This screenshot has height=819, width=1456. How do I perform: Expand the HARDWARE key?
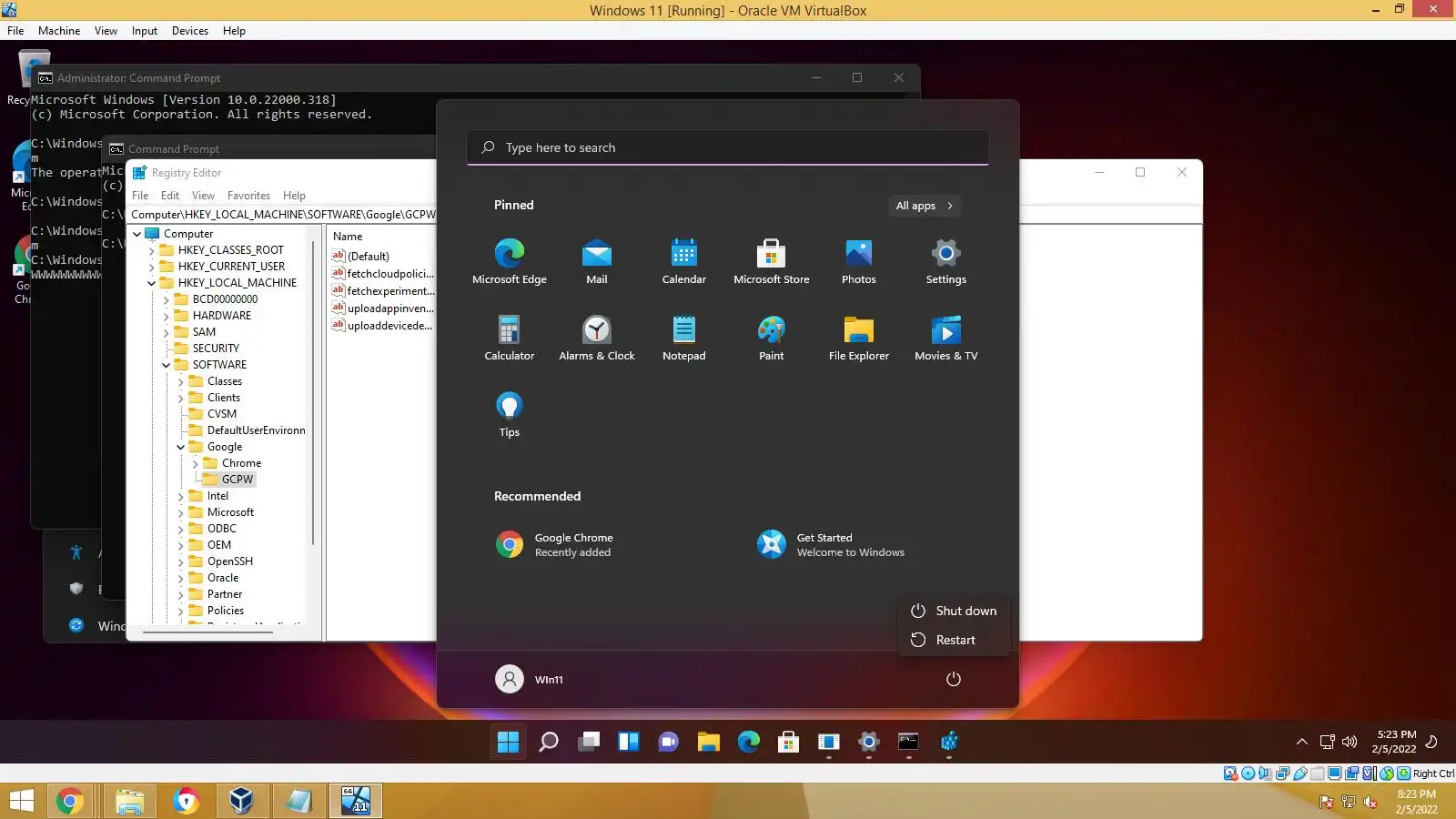coord(167,316)
